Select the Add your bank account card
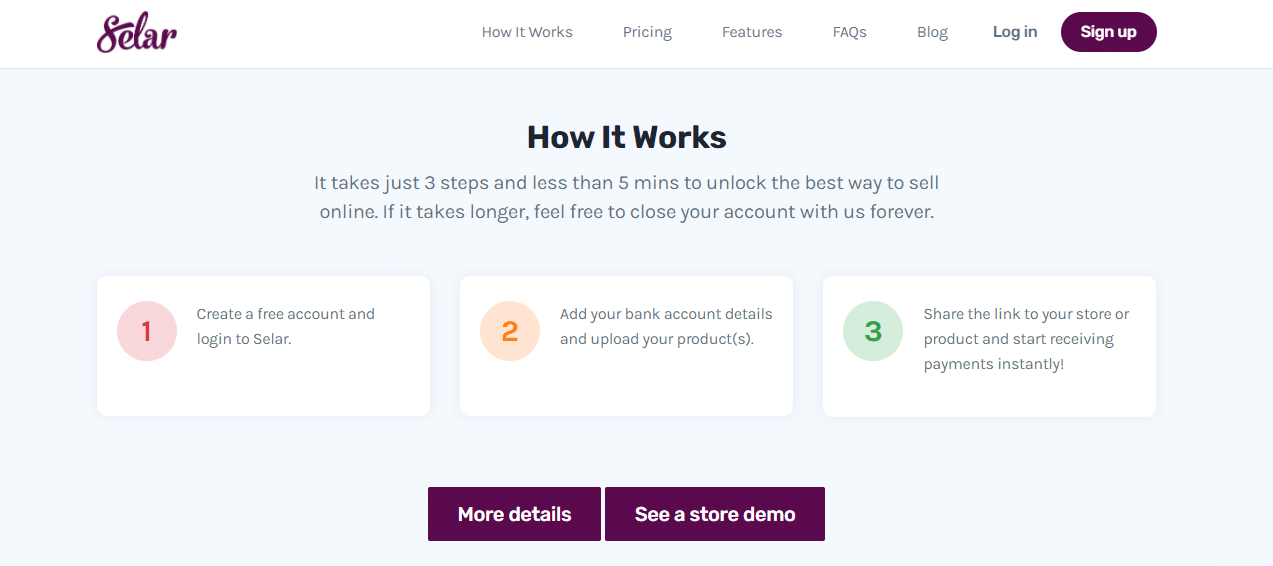 [x=626, y=346]
